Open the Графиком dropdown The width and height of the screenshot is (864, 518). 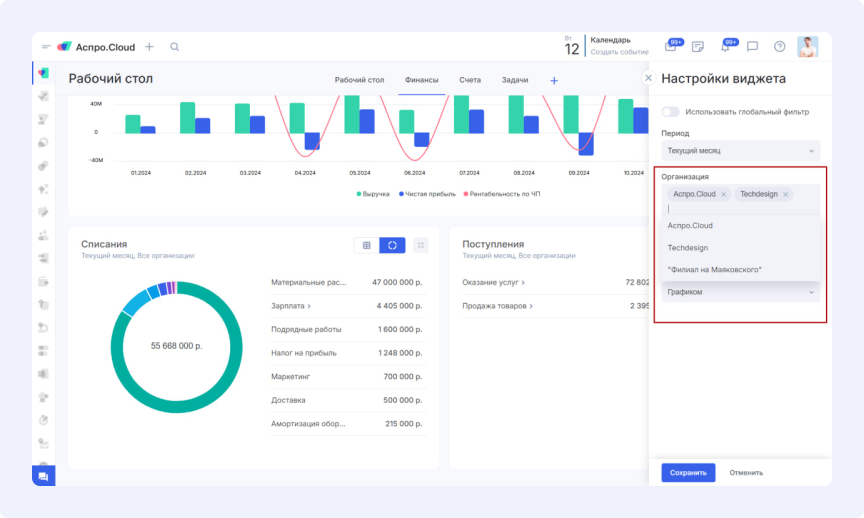coord(740,292)
